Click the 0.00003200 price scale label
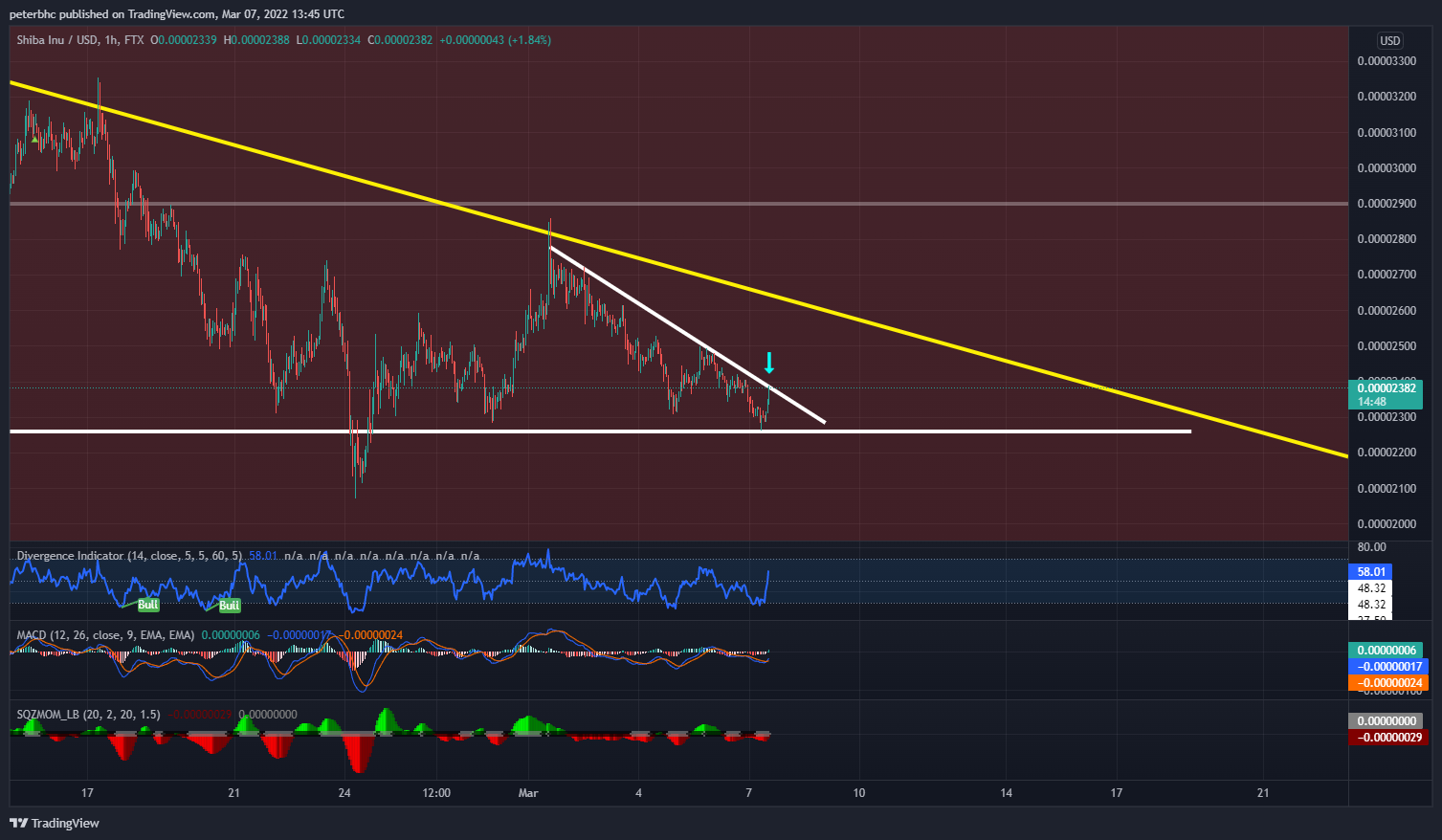This screenshot has width=1442, height=840. tap(1387, 97)
